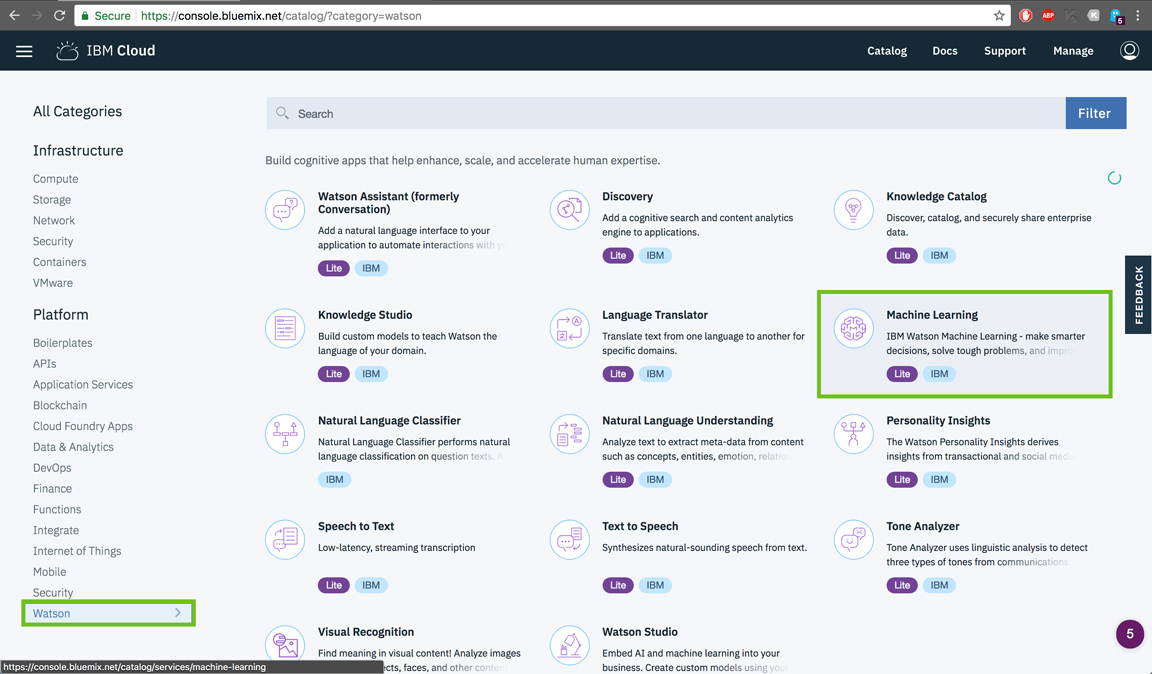This screenshot has height=674, width=1152.
Task: Select the Containers category
Action: click(x=60, y=262)
